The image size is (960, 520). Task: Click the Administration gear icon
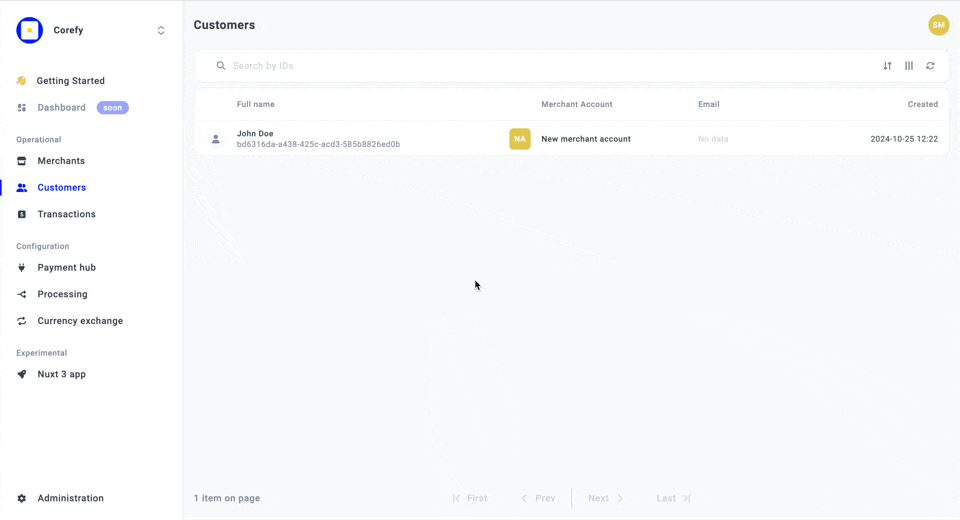21,499
